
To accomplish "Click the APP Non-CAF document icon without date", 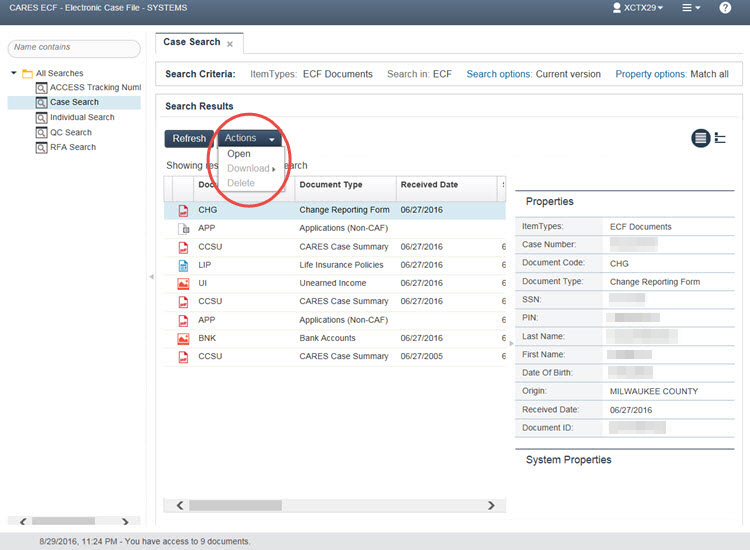I will pyautogui.click(x=183, y=229).
